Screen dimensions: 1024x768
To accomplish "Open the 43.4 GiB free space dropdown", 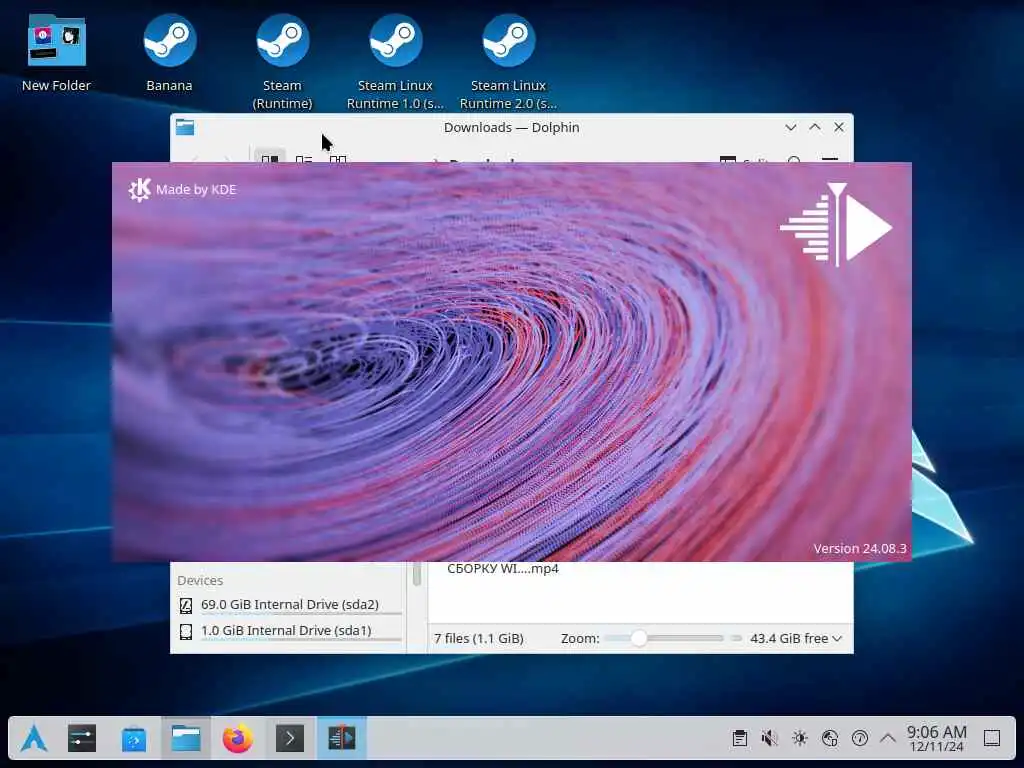I will pos(796,639).
